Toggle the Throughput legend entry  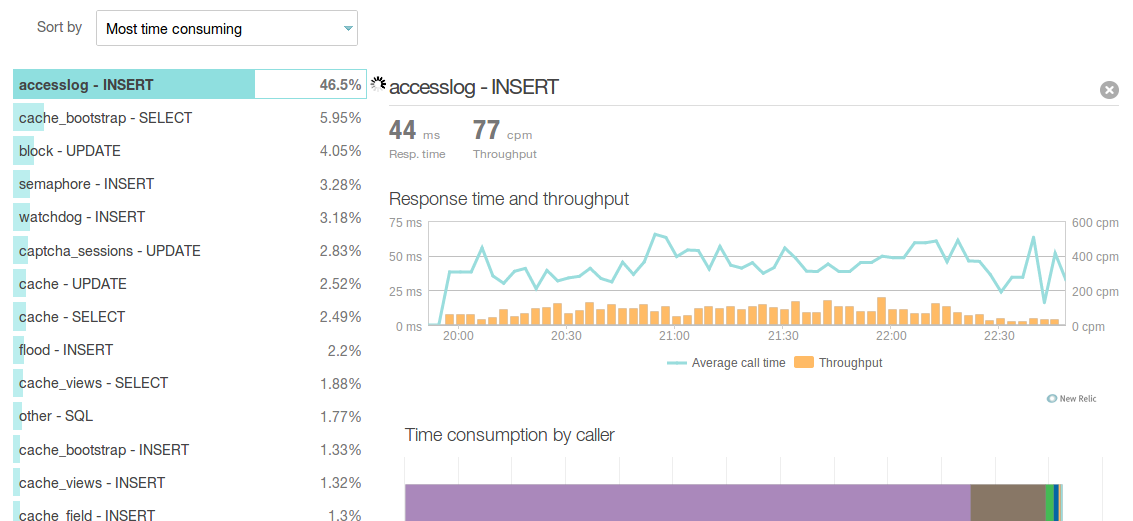tap(838, 363)
